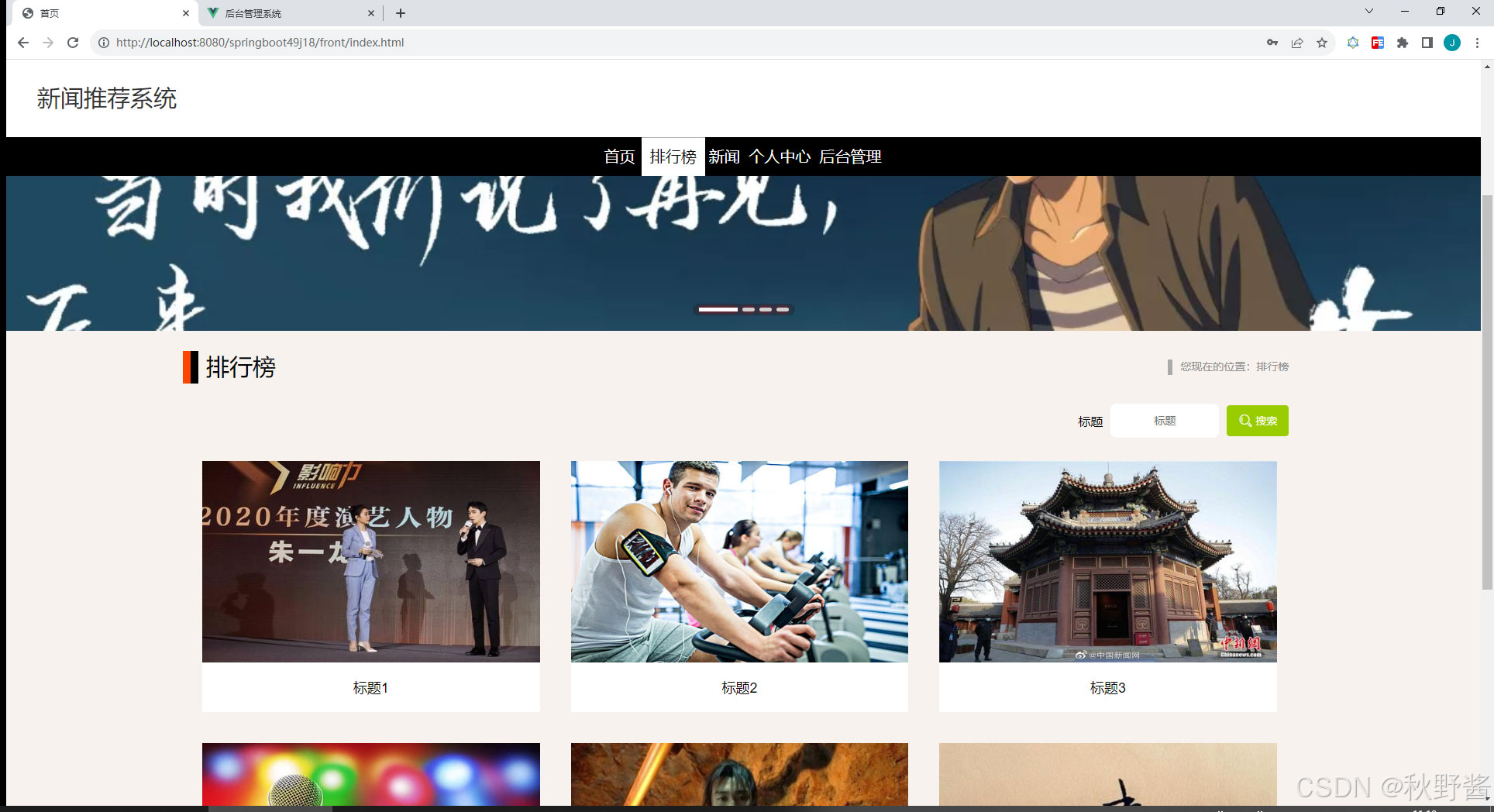Switch to the 后台管理系统 tab
The width and height of the screenshot is (1494, 812).
pos(291,13)
